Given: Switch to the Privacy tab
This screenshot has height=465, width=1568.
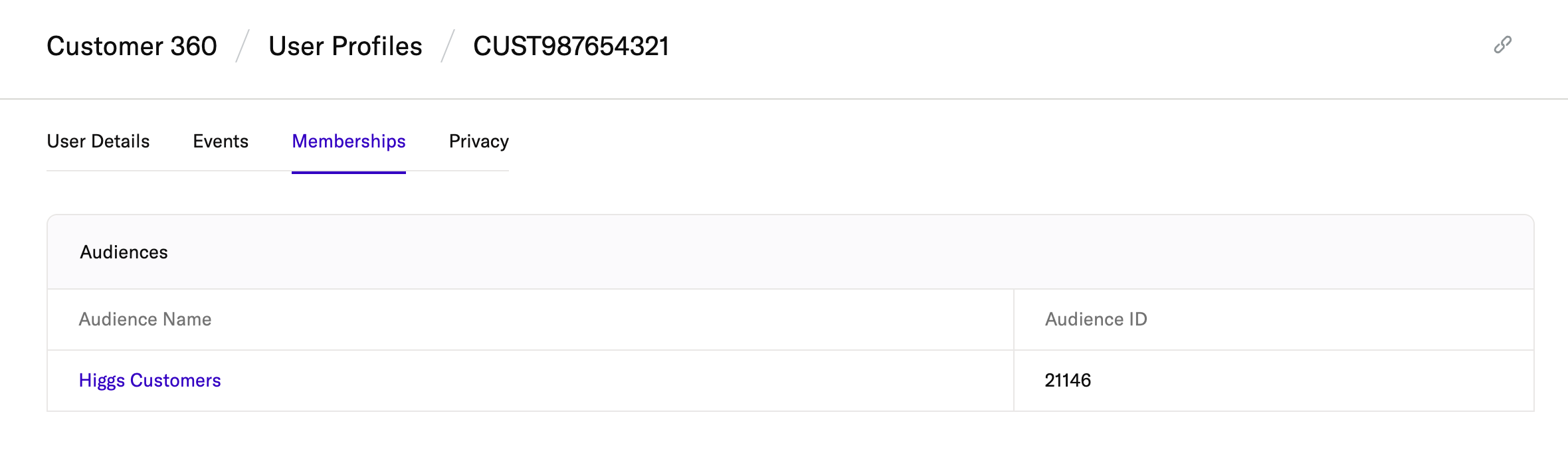Looking at the screenshot, I should coord(479,141).
